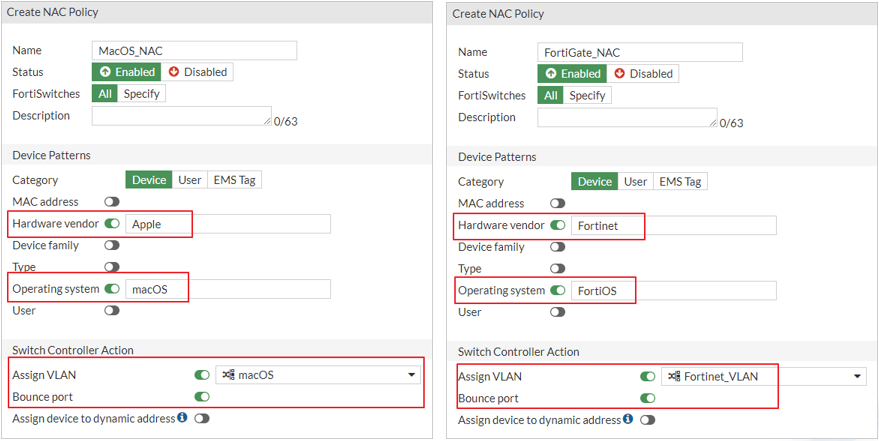The width and height of the screenshot is (879, 441).
Task: Toggle Assign VLAN switch in FortiGate_NAC policy
Action: (x=647, y=377)
